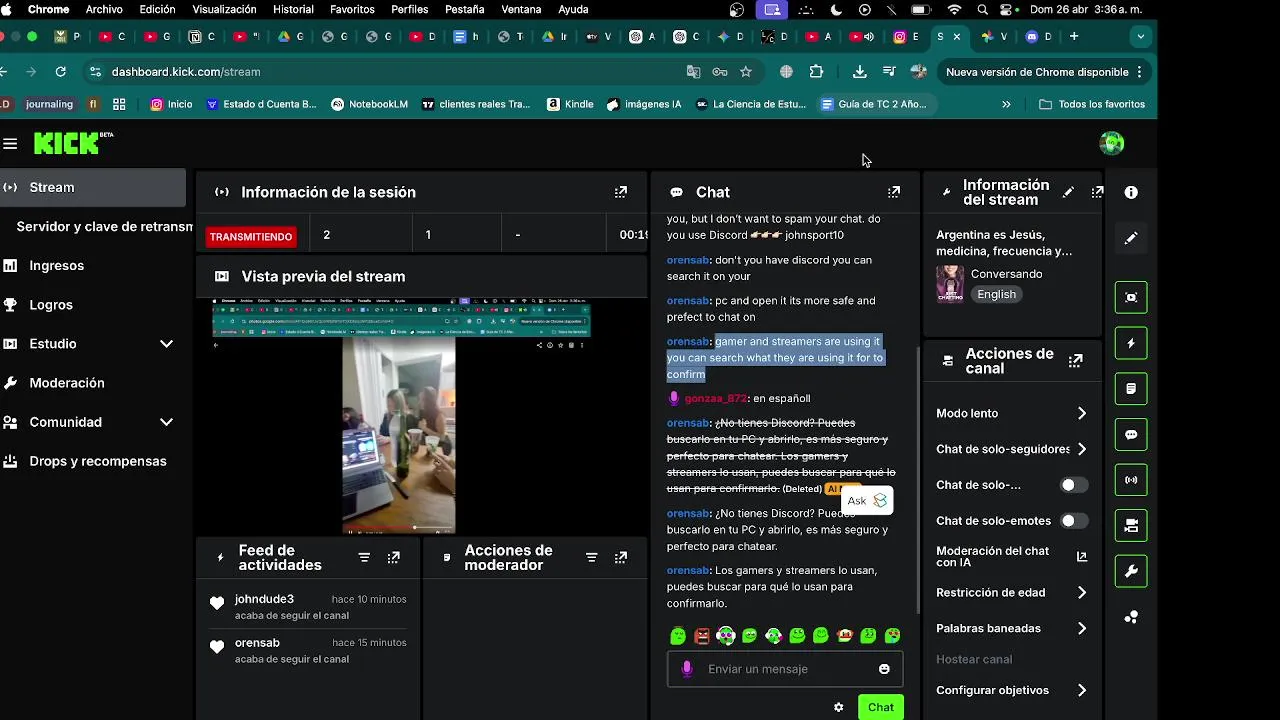Viewport: 1280px width, 720px height.
Task: Click the three-dots icon at the toolbar bottom
Action: tap(1131, 617)
